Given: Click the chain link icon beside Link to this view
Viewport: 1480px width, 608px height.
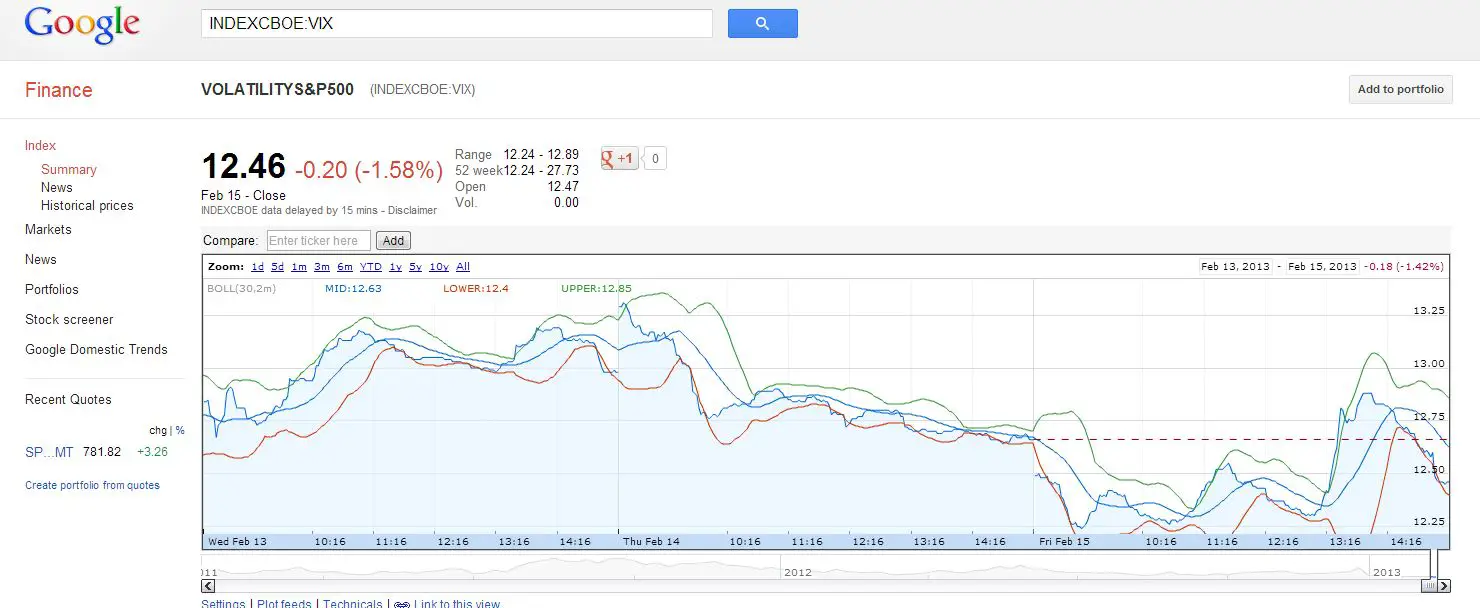Looking at the screenshot, I should 402,604.
